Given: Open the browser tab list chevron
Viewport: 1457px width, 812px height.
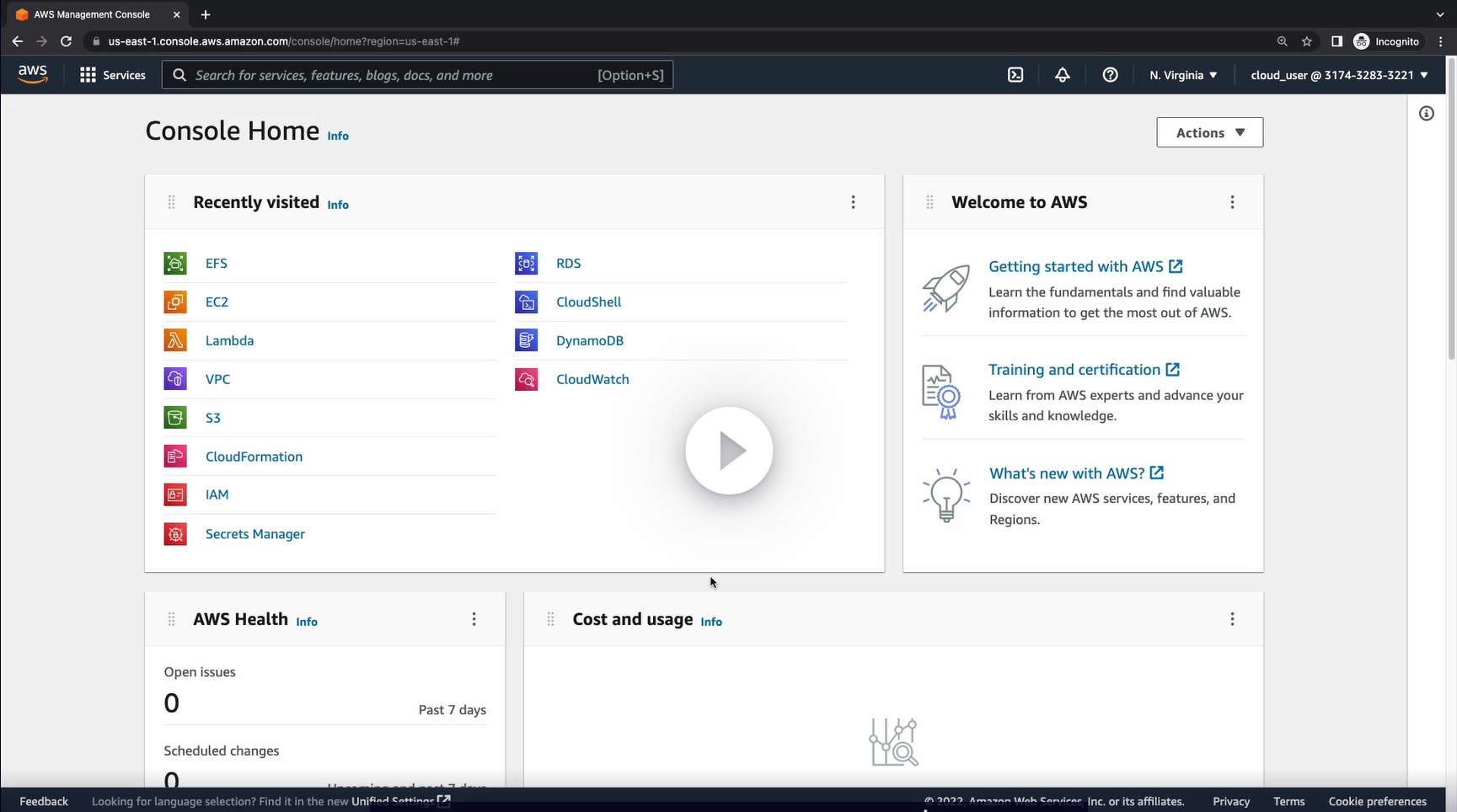Looking at the screenshot, I should (x=1440, y=14).
